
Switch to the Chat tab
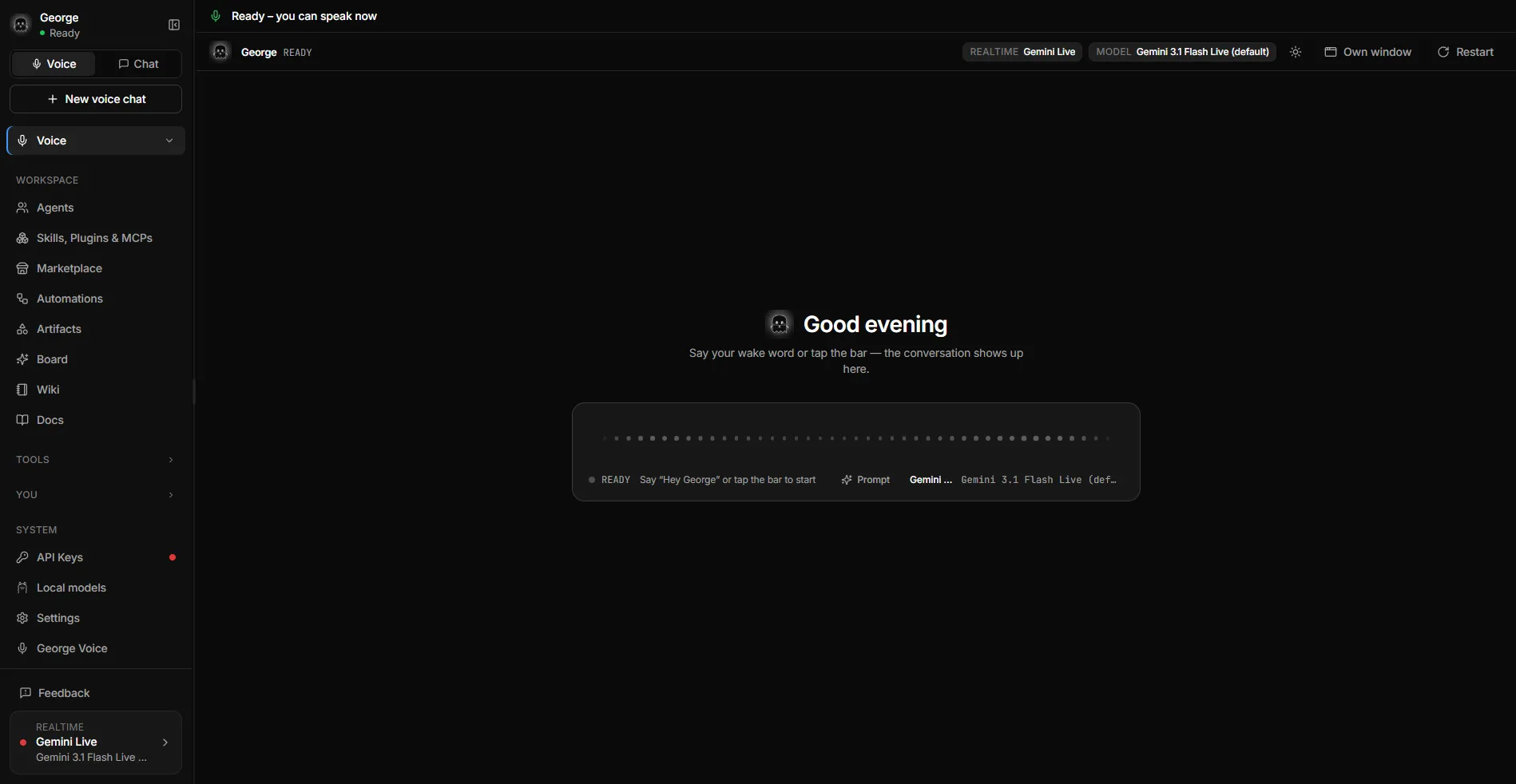138,64
